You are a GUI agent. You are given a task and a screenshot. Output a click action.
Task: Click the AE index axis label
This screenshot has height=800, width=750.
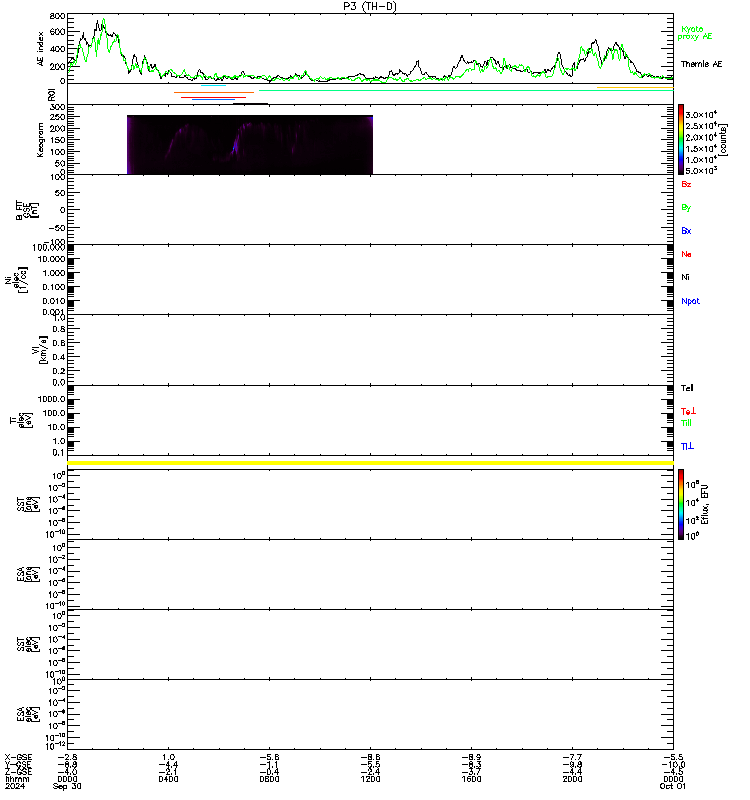tap(40, 48)
